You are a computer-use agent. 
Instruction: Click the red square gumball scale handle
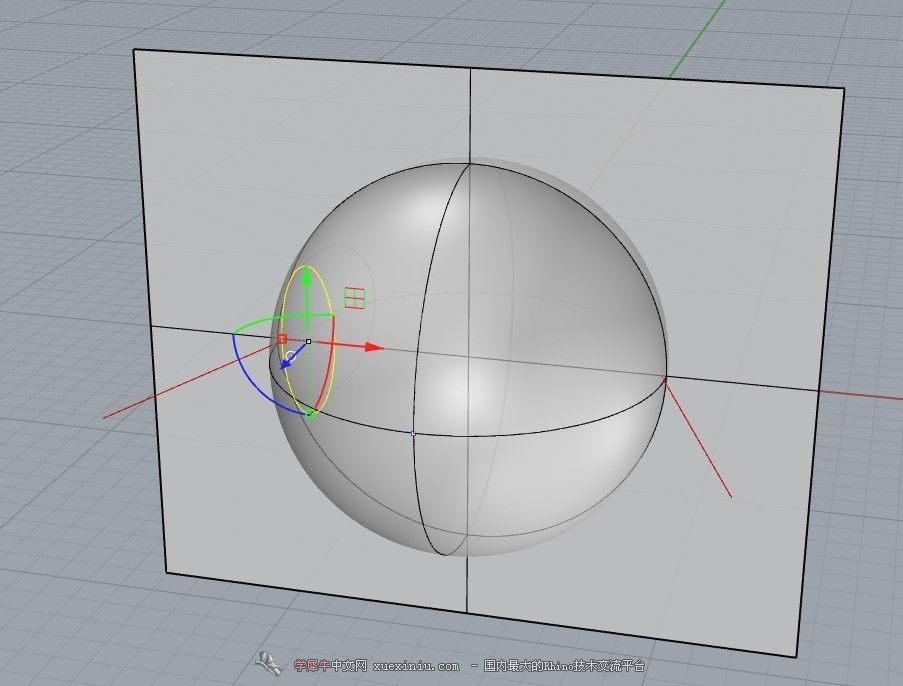click(282, 339)
